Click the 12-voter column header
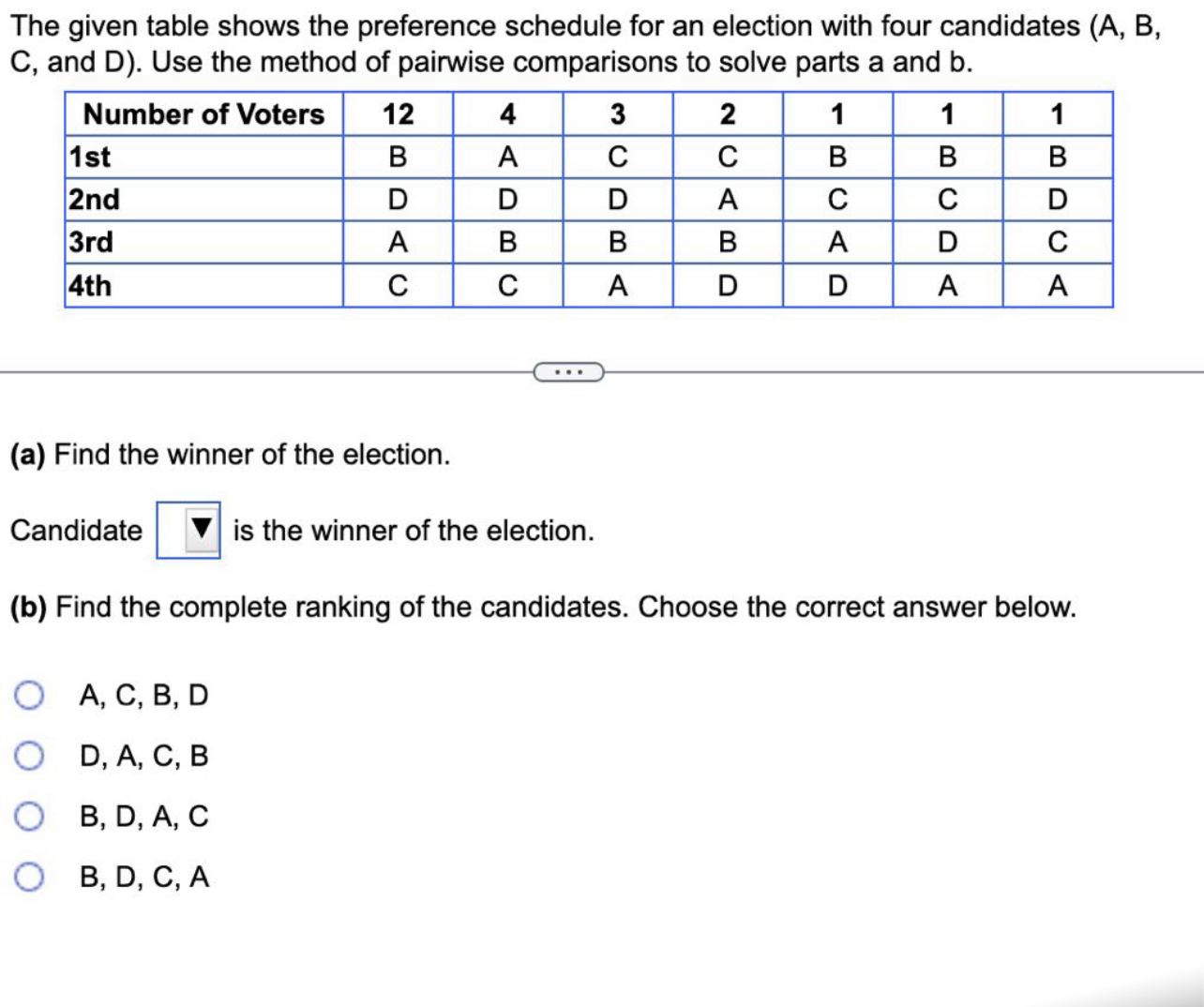The width and height of the screenshot is (1204, 1007). (399, 114)
